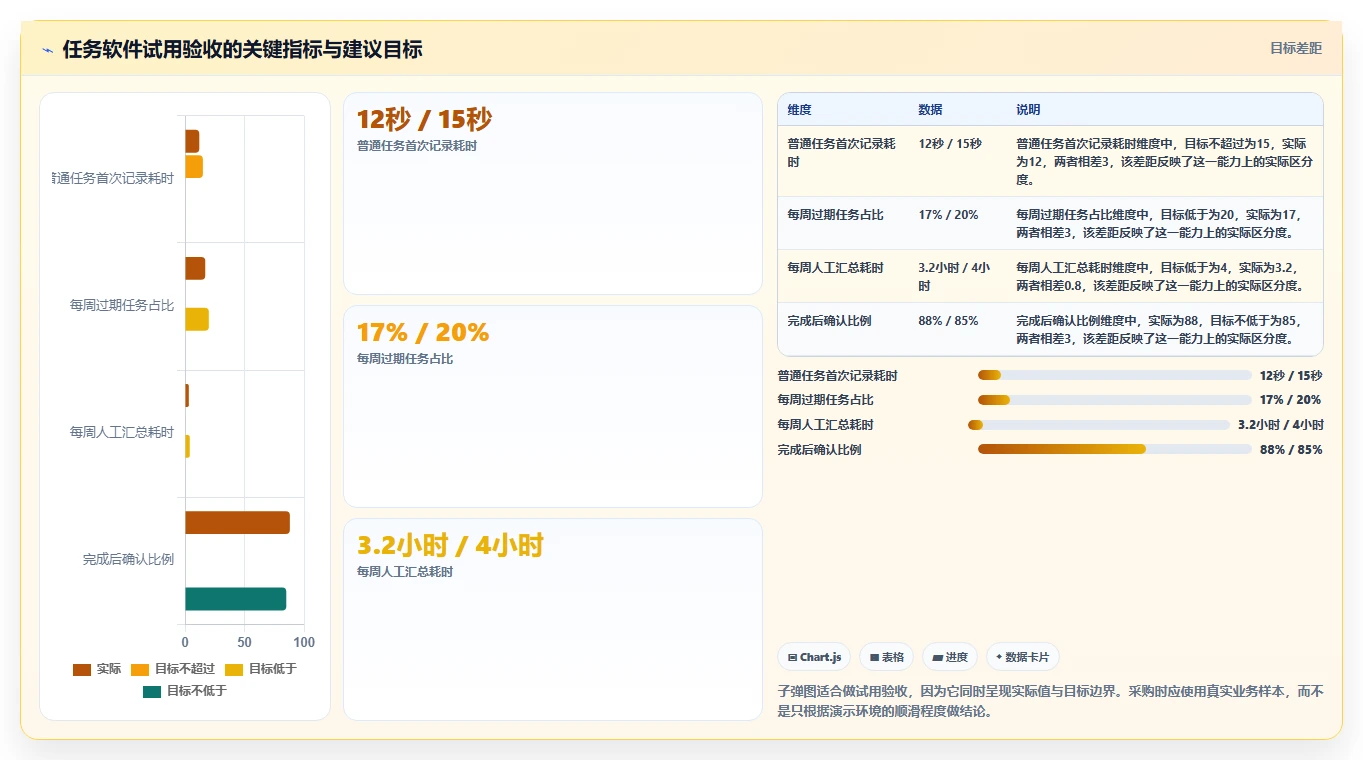
Task: Select the 3.2小时 / 4小时 card heading
Action: pos(450,546)
